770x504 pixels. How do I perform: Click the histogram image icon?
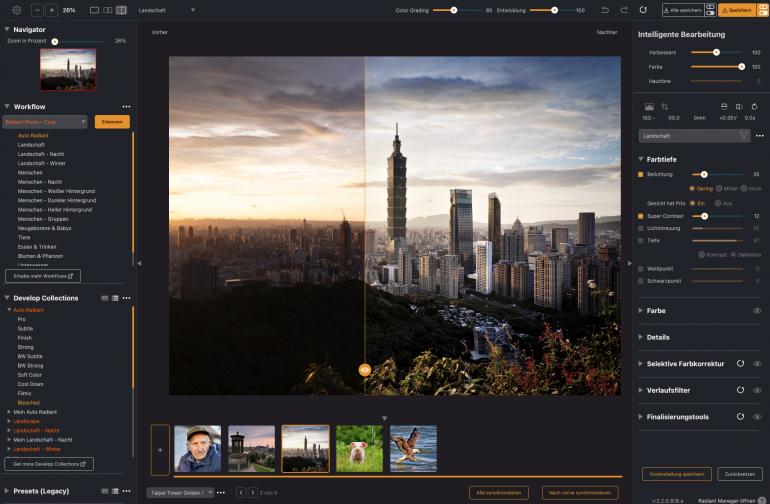(649, 105)
